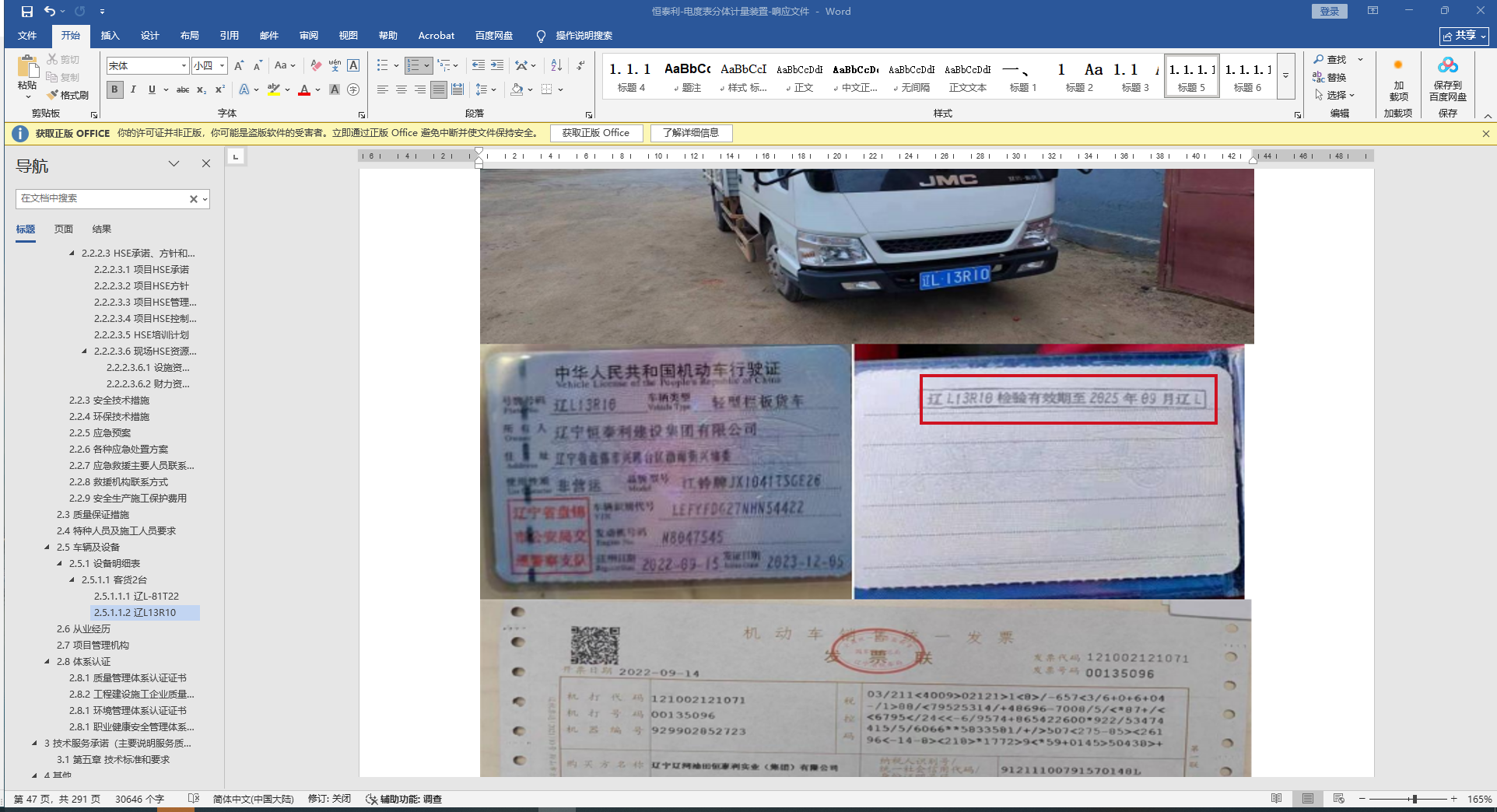Screen dimensions: 1497x812
Task: Toggle bold formatting
Action: (x=115, y=89)
